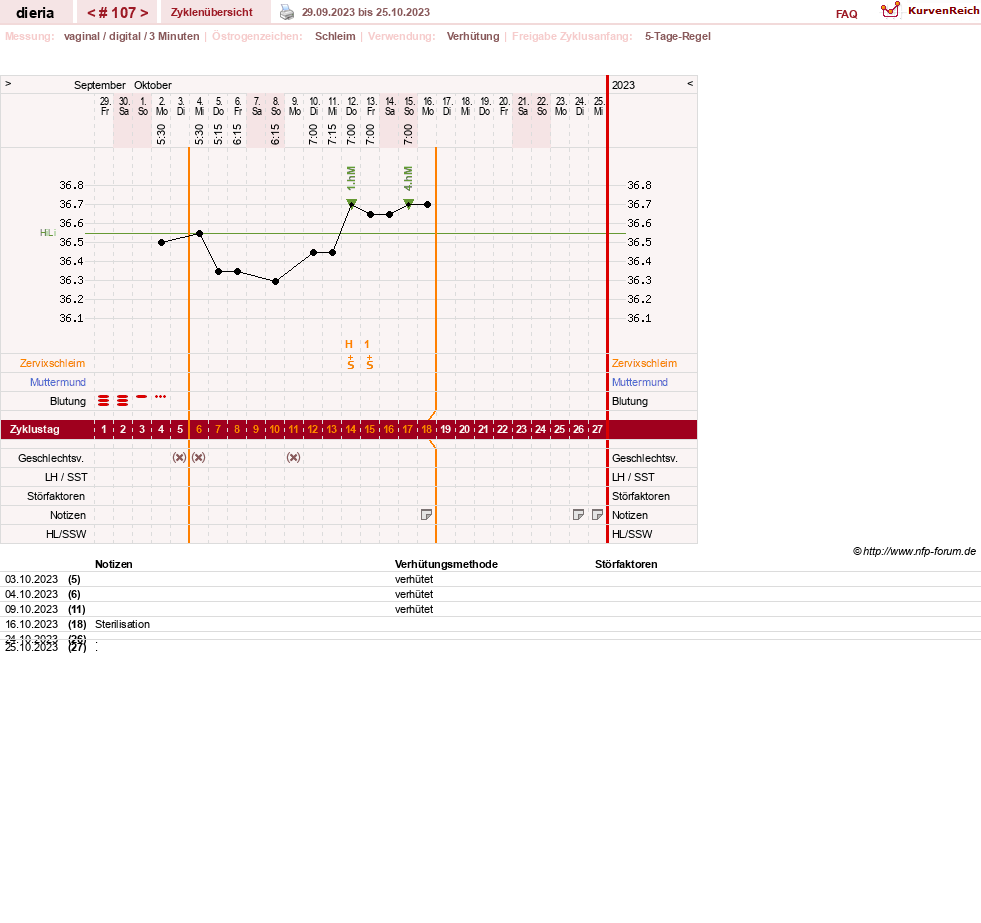This screenshot has height=923, width=981.
Task: Click the Verhütungsmethode column header
Action: 446,564
